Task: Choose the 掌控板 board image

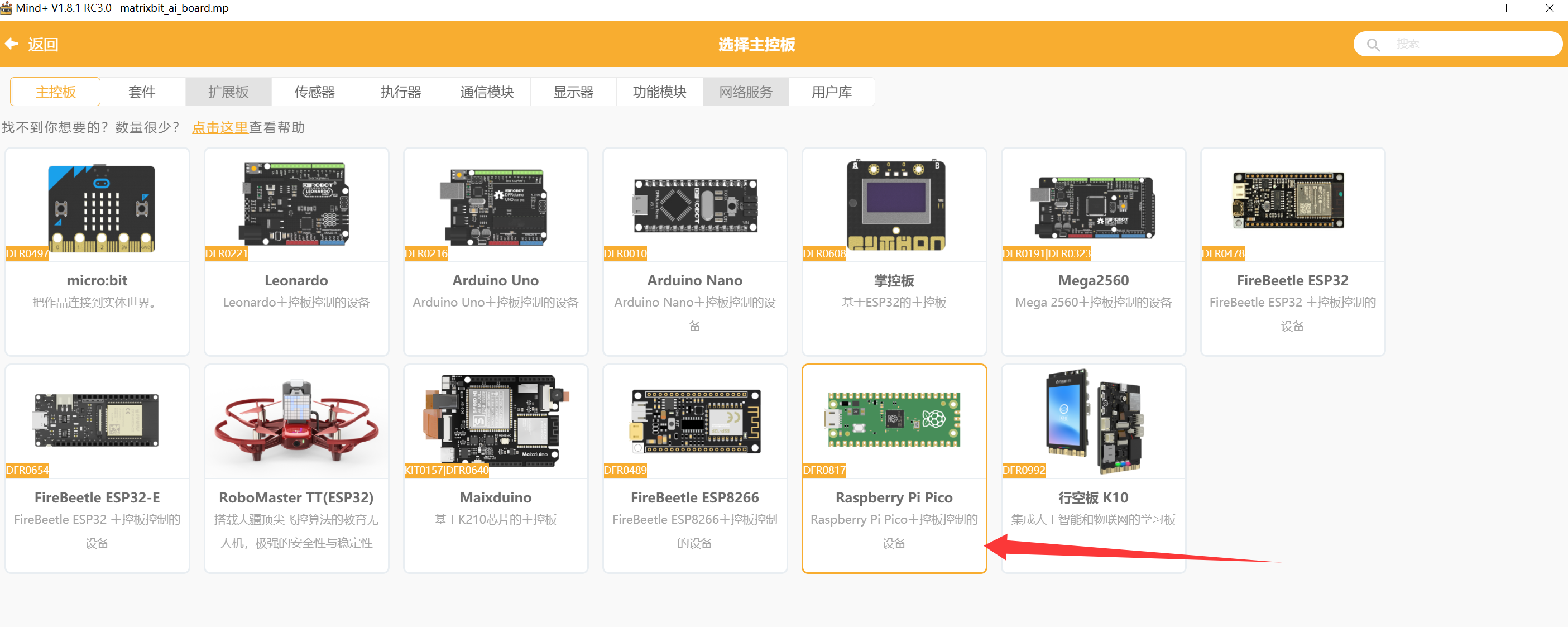Action: pyautogui.click(x=895, y=205)
